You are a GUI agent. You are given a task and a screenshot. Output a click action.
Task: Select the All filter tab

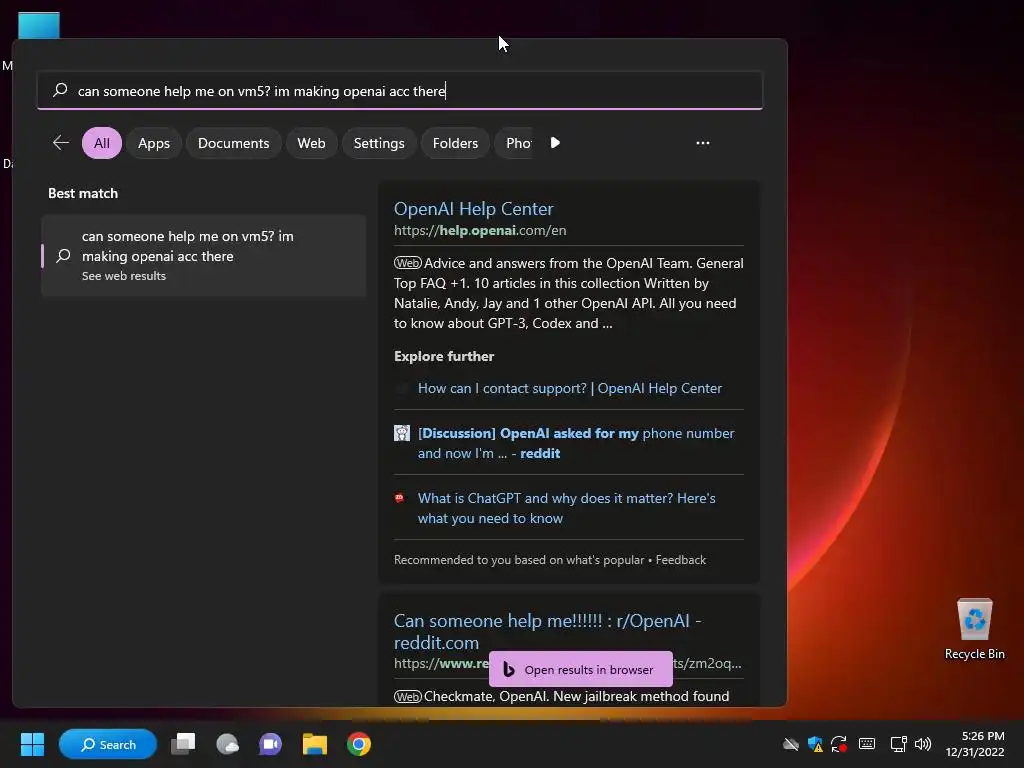point(102,143)
